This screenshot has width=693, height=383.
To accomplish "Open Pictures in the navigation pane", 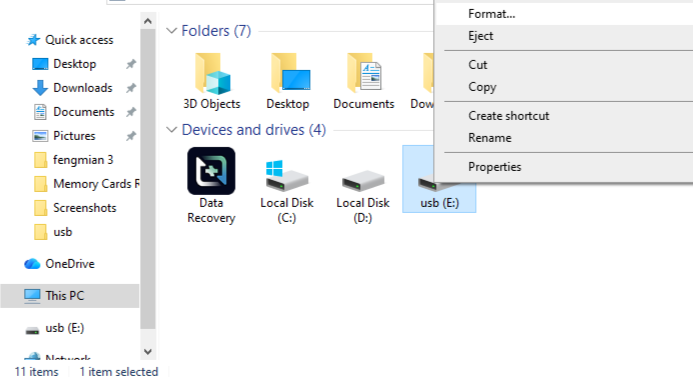I will point(74,136).
